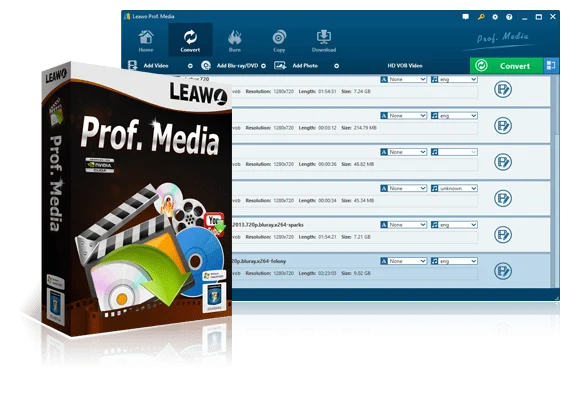
Task: Expand the Add Video dropdown arrow
Action: coord(190,66)
